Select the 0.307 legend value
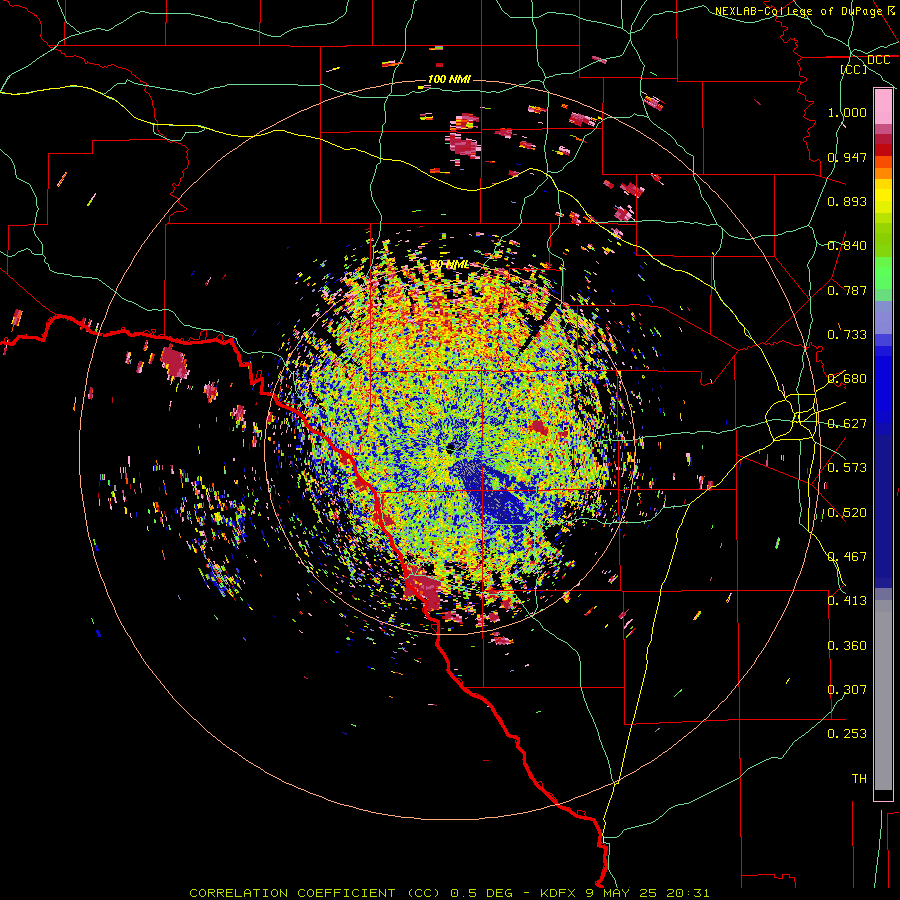The image size is (900, 900). coord(847,690)
